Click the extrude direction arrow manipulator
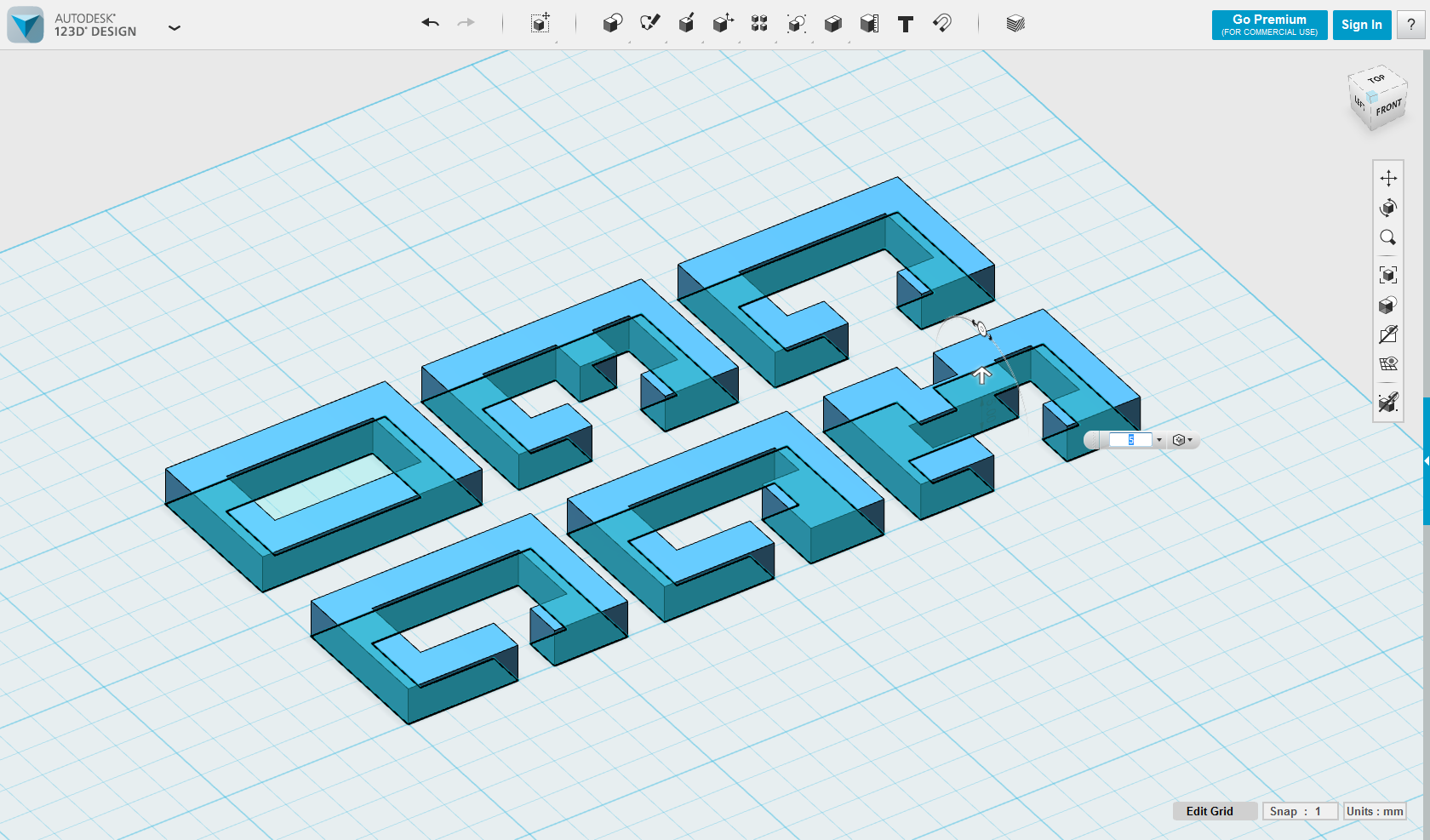This screenshot has width=1430, height=840. tap(982, 375)
